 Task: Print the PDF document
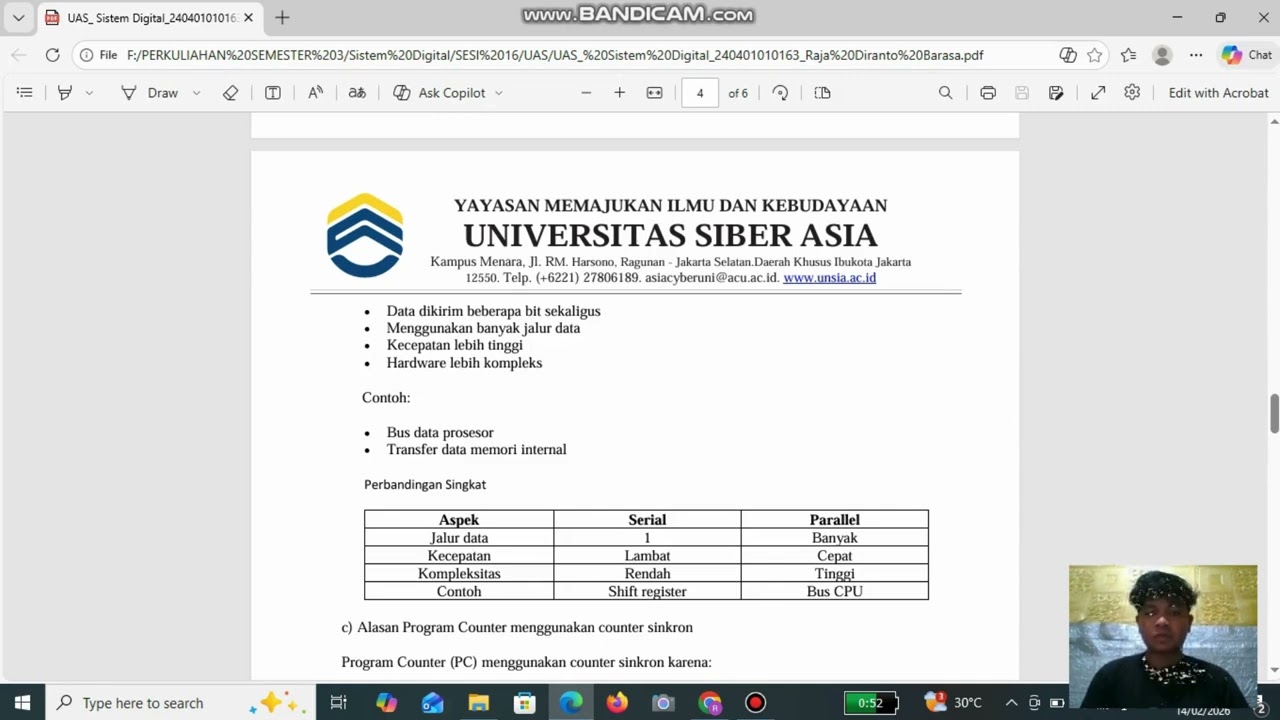point(988,93)
